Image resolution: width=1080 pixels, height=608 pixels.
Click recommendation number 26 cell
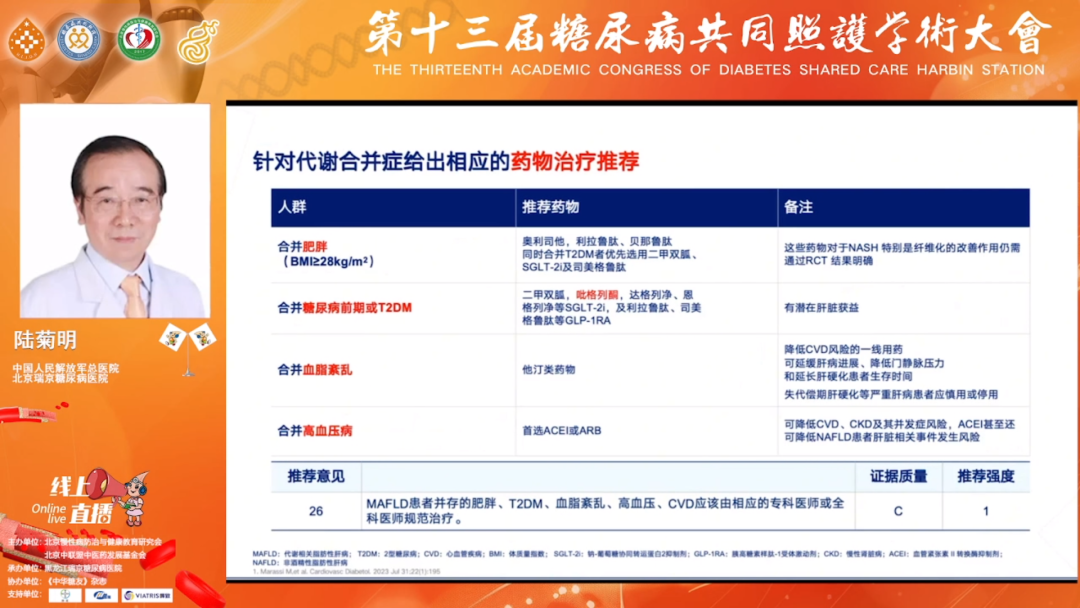(x=316, y=511)
